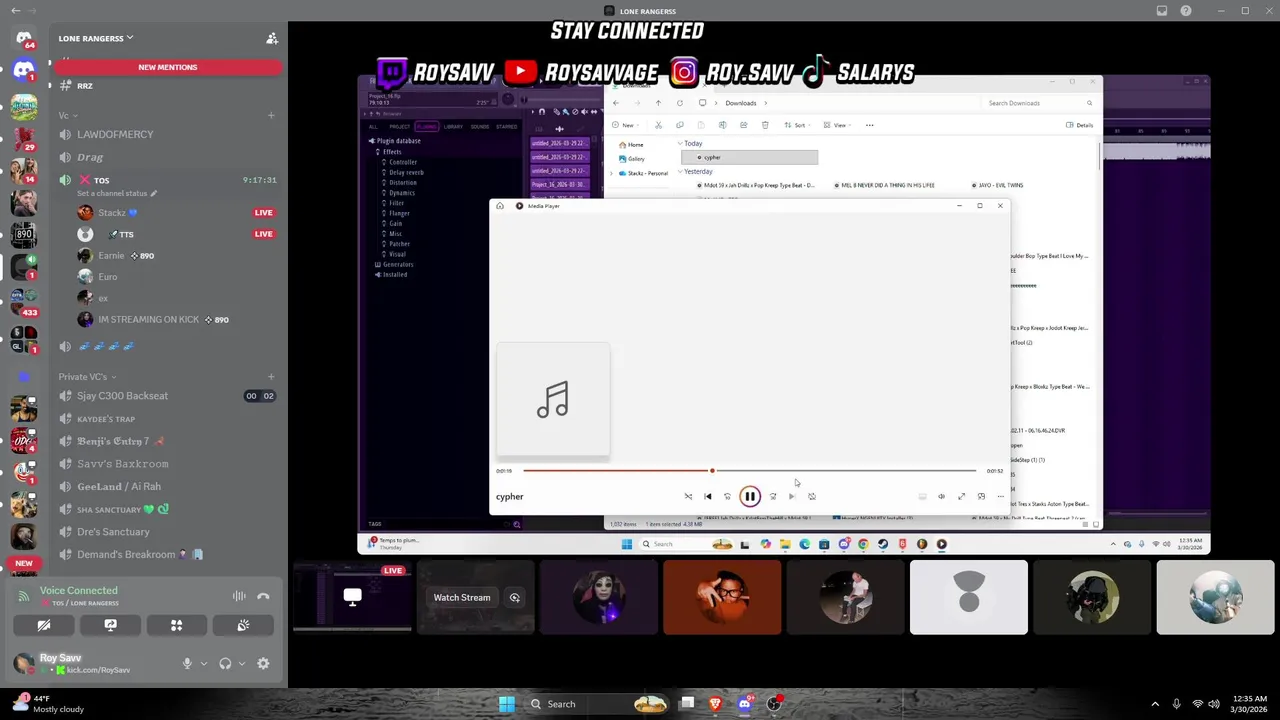The width and height of the screenshot is (1280, 720).
Task: Open Brave browser from taskbar
Action: click(716, 704)
